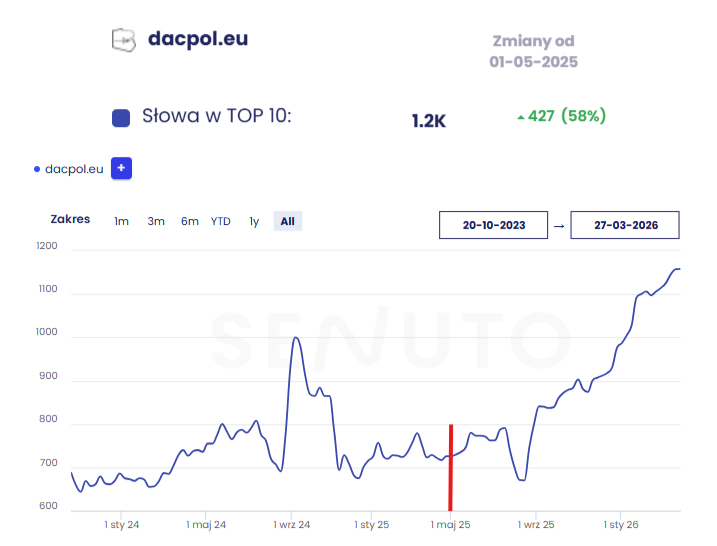Set the range to 1y
This screenshot has height=546, width=717.
254,221
